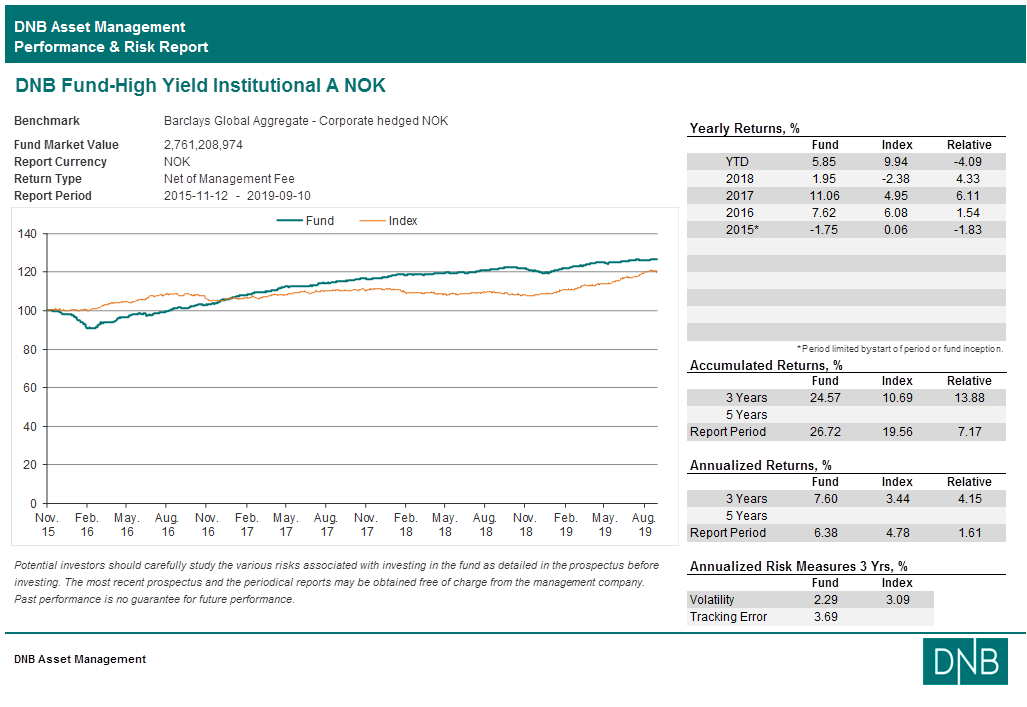
Task: Select Report Period accumulated relative return "7.17"
Action: pos(969,432)
